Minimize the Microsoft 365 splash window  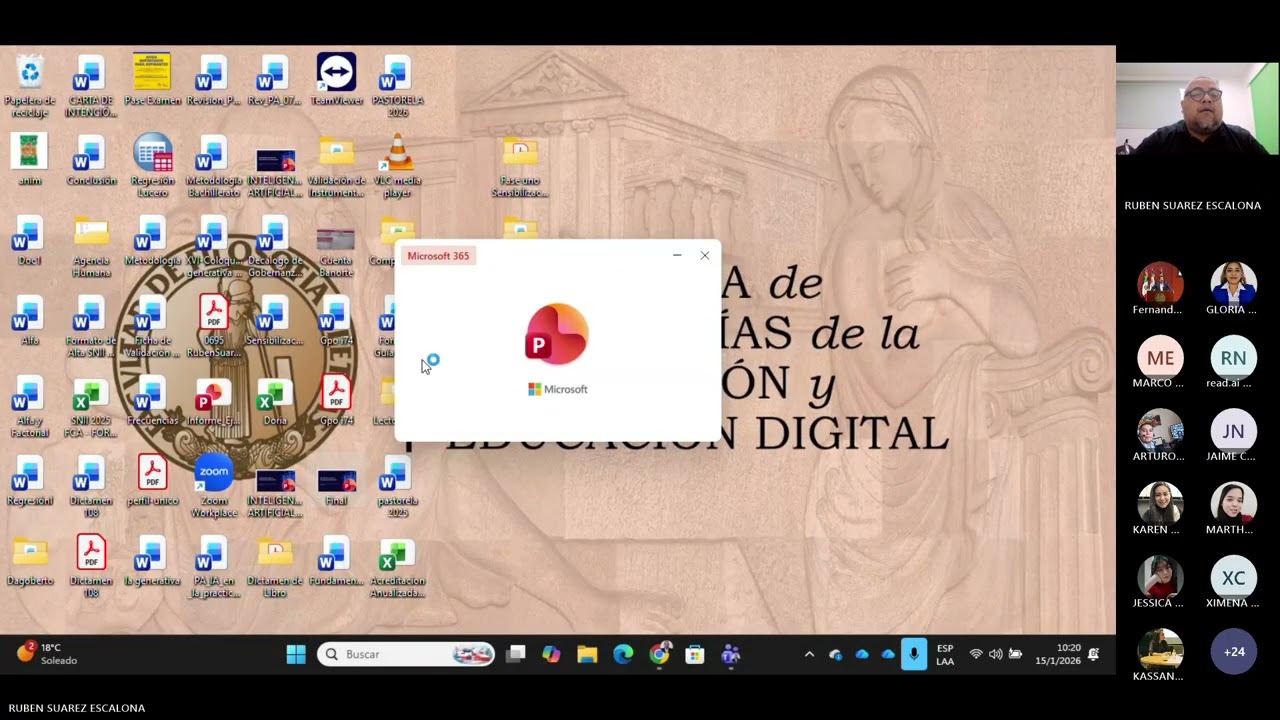tap(677, 255)
